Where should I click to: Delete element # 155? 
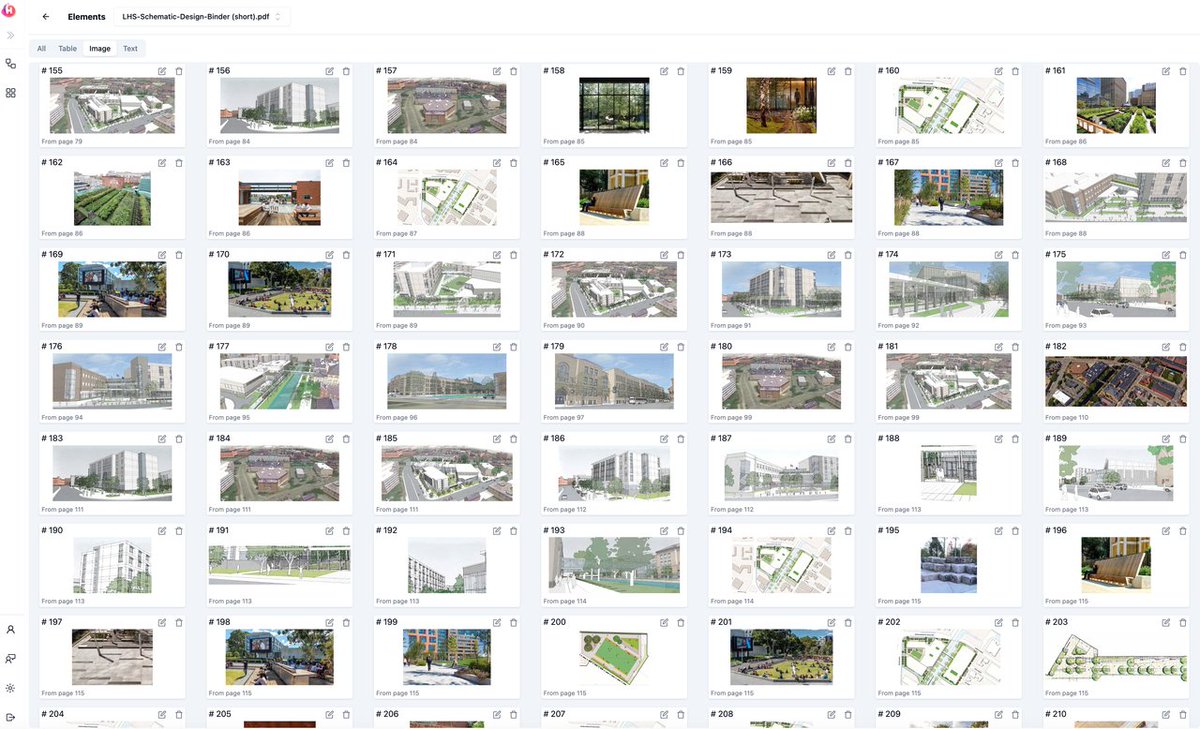pyautogui.click(x=179, y=71)
